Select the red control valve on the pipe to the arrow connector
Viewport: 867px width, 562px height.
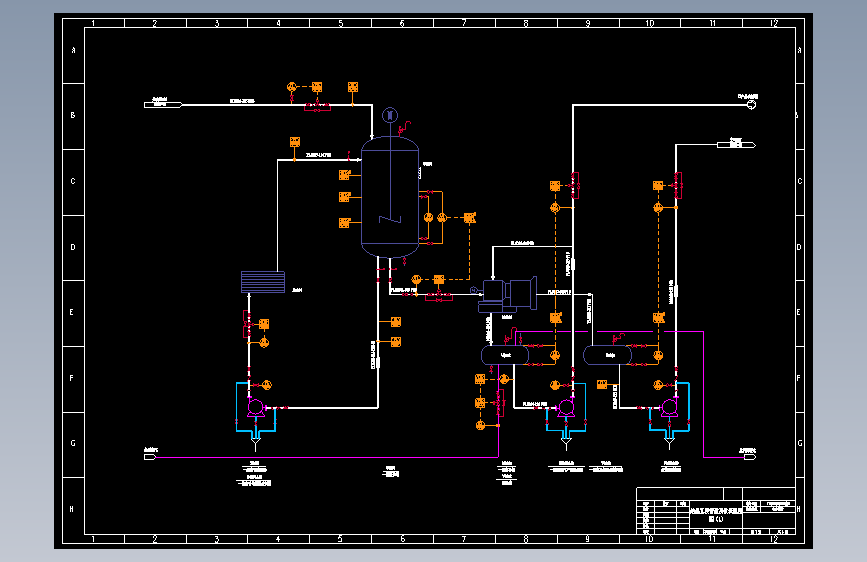tap(678, 185)
